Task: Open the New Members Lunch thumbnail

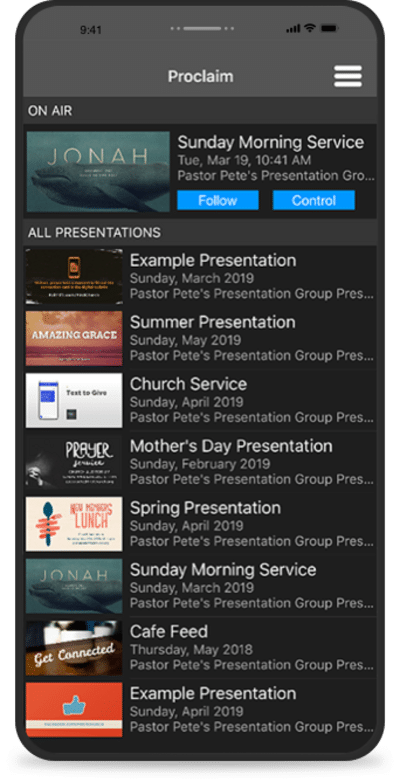Action: click(74, 524)
